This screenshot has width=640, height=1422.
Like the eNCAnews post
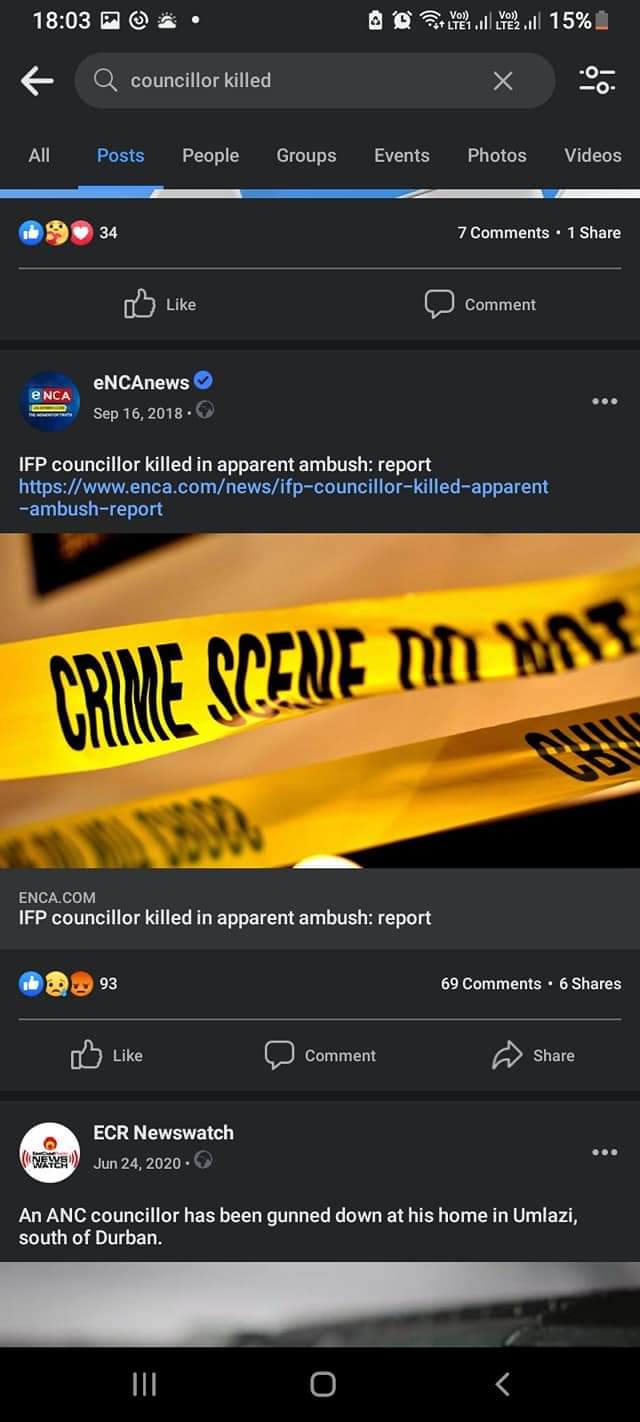(x=106, y=1055)
